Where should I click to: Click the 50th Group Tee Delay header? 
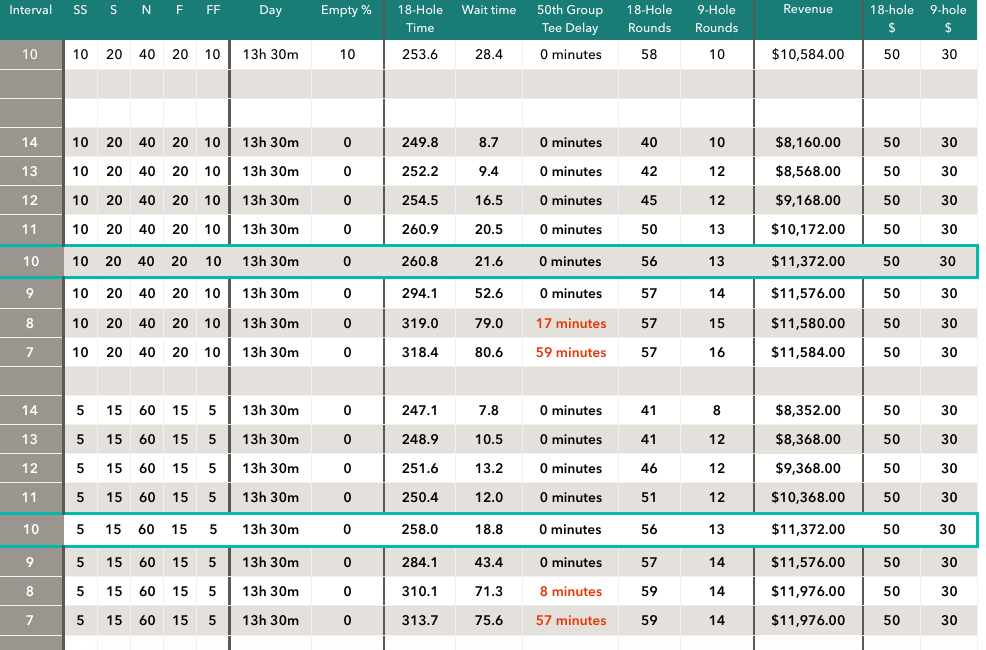click(570, 19)
